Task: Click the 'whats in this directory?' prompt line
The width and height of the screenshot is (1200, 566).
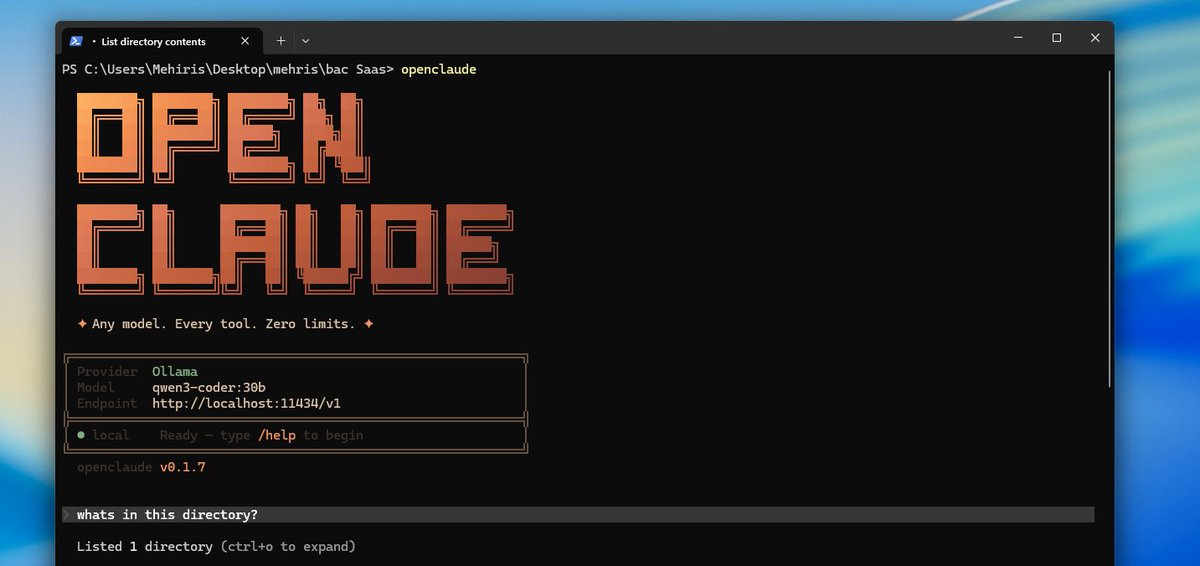Action: pyautogui.click(x=578, y=514)
